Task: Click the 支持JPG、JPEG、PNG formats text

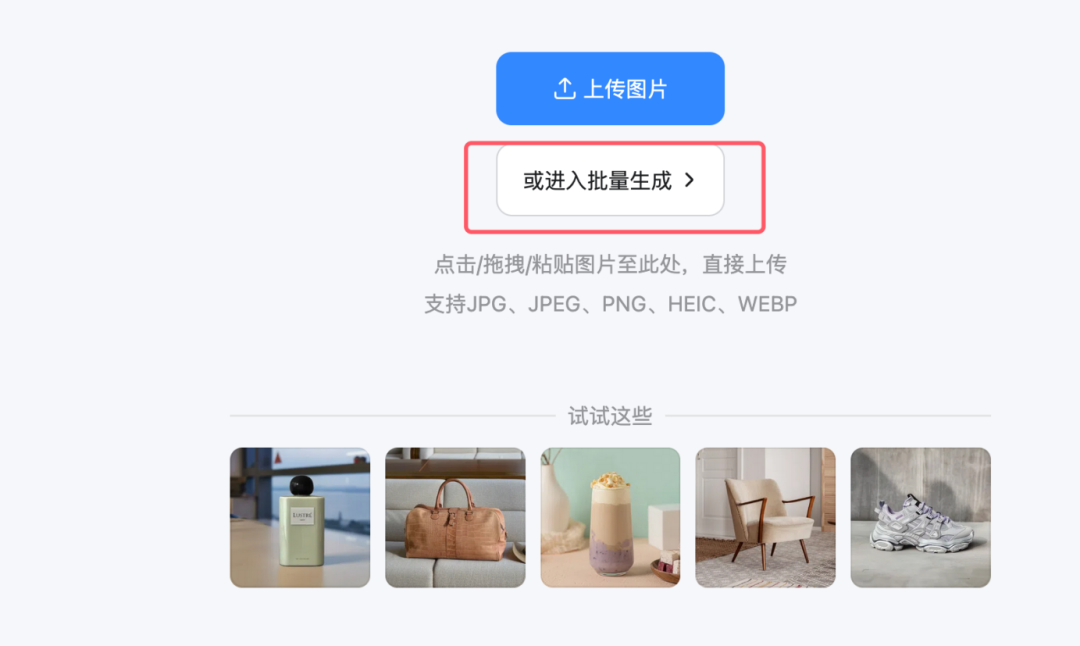Action: [535, 304]
